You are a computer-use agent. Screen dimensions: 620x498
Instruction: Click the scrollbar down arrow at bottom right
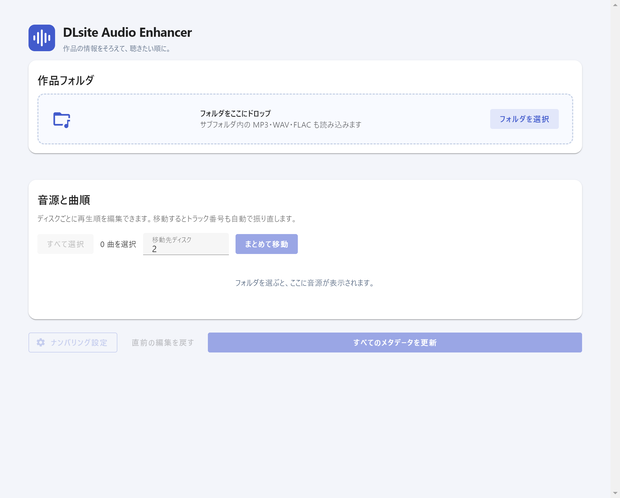(x=615, y=494)
